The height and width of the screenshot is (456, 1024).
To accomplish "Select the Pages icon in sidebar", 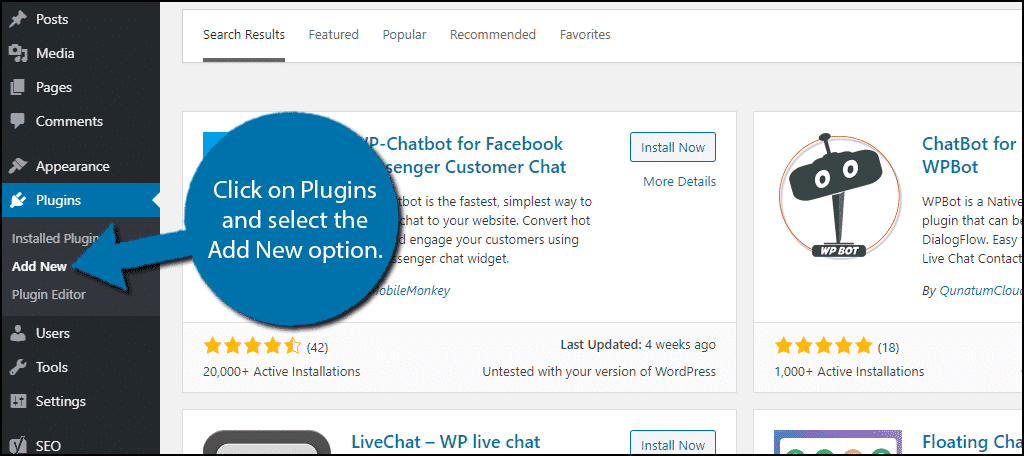I will (18, 88).
